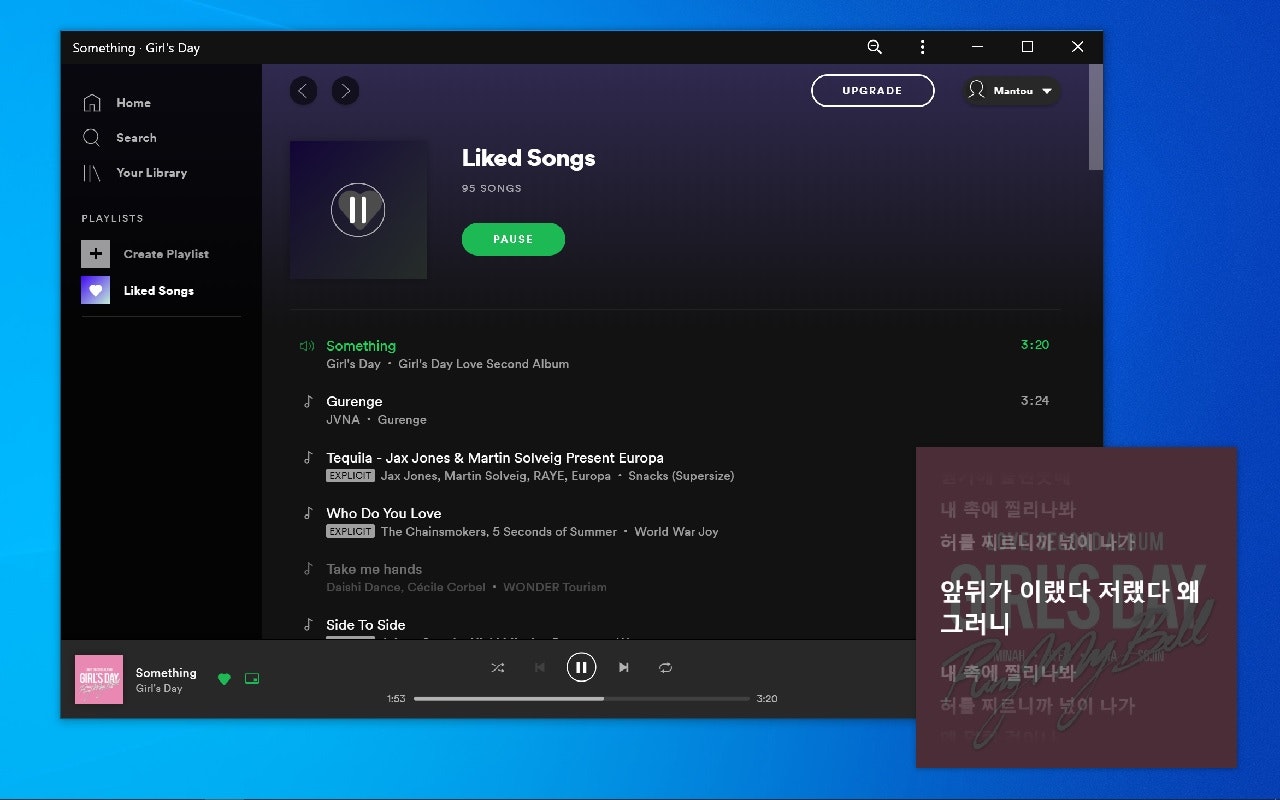Click the now-playing album thumbnail

click(99, 680)
